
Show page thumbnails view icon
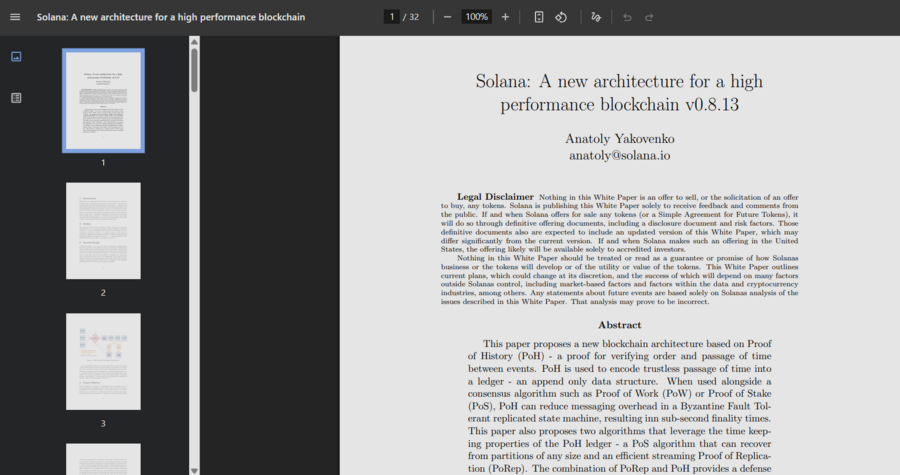(16, 56)
